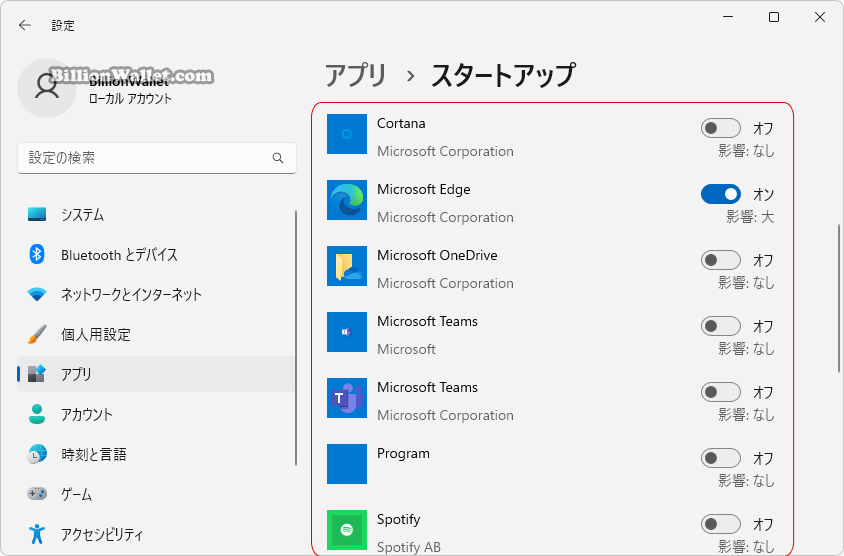
Task: Click the blank Program app icon
Action: 347,464
